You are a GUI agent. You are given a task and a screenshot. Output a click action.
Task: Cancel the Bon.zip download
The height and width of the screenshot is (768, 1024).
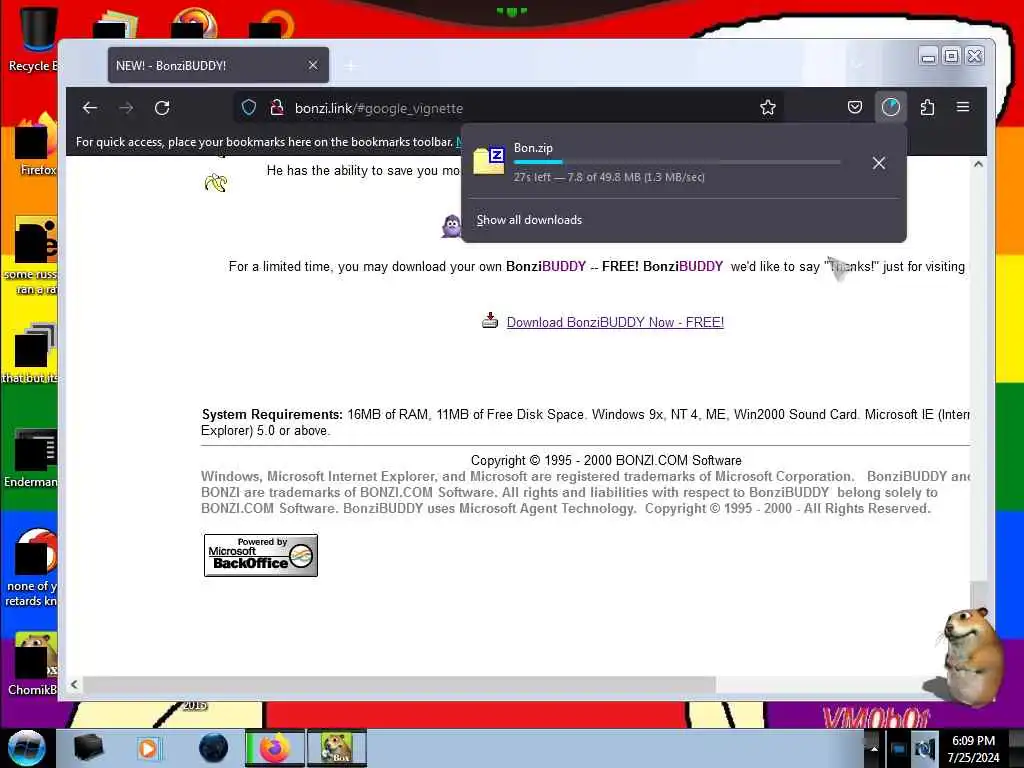(x=879, y=163)
